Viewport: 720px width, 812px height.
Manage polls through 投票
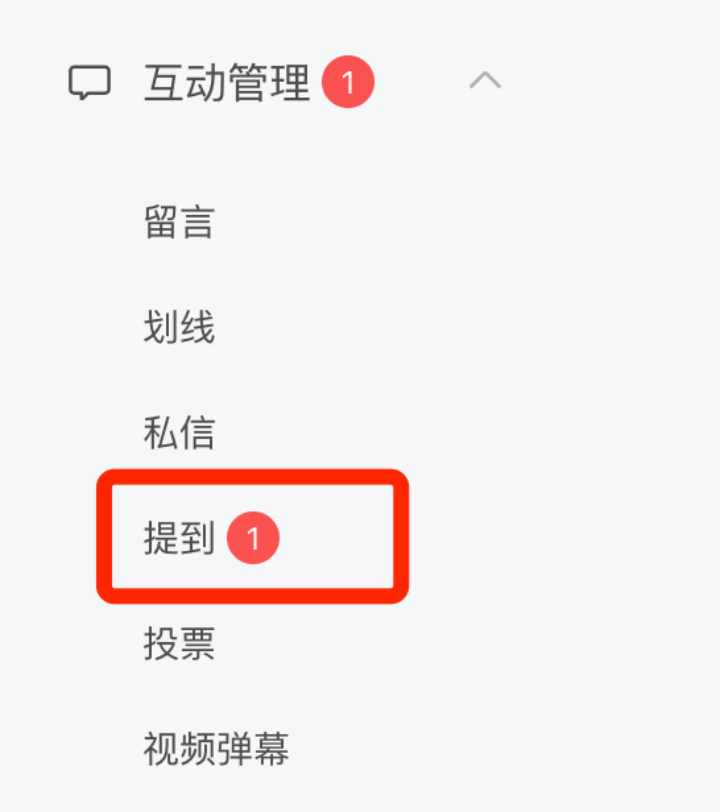click(179, 643)
